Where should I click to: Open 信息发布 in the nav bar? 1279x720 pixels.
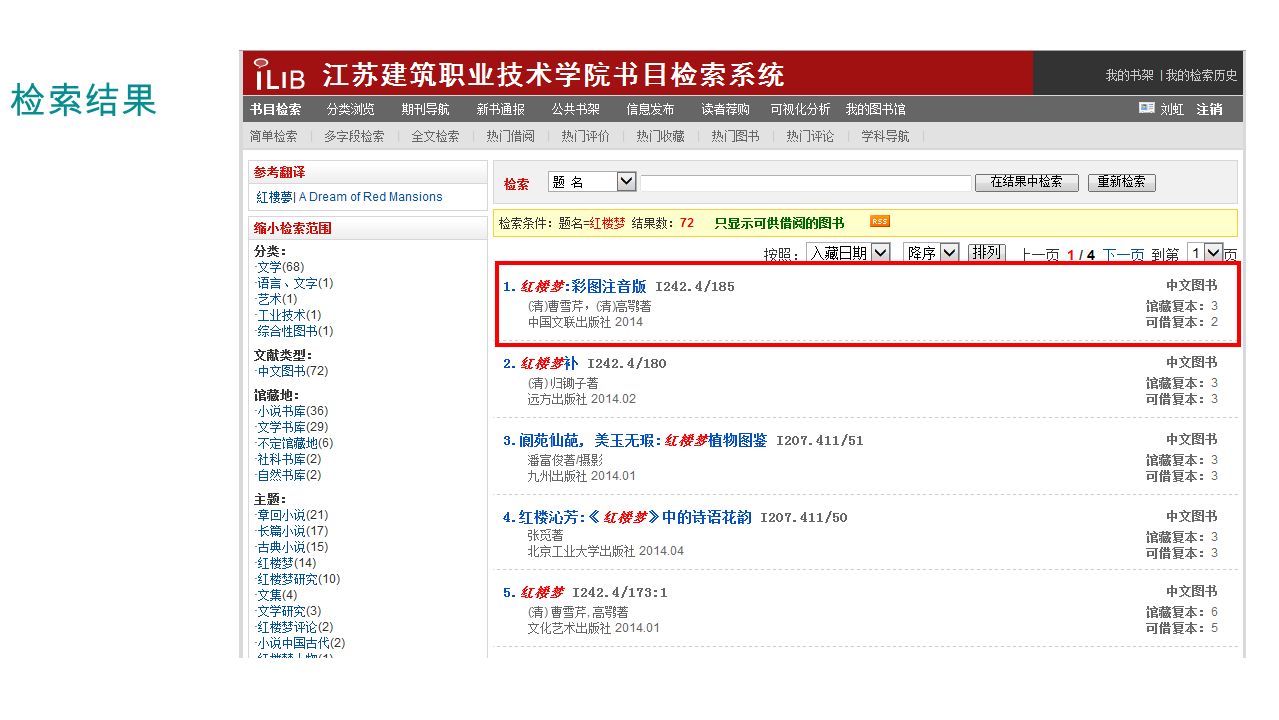tap(650, 109)
